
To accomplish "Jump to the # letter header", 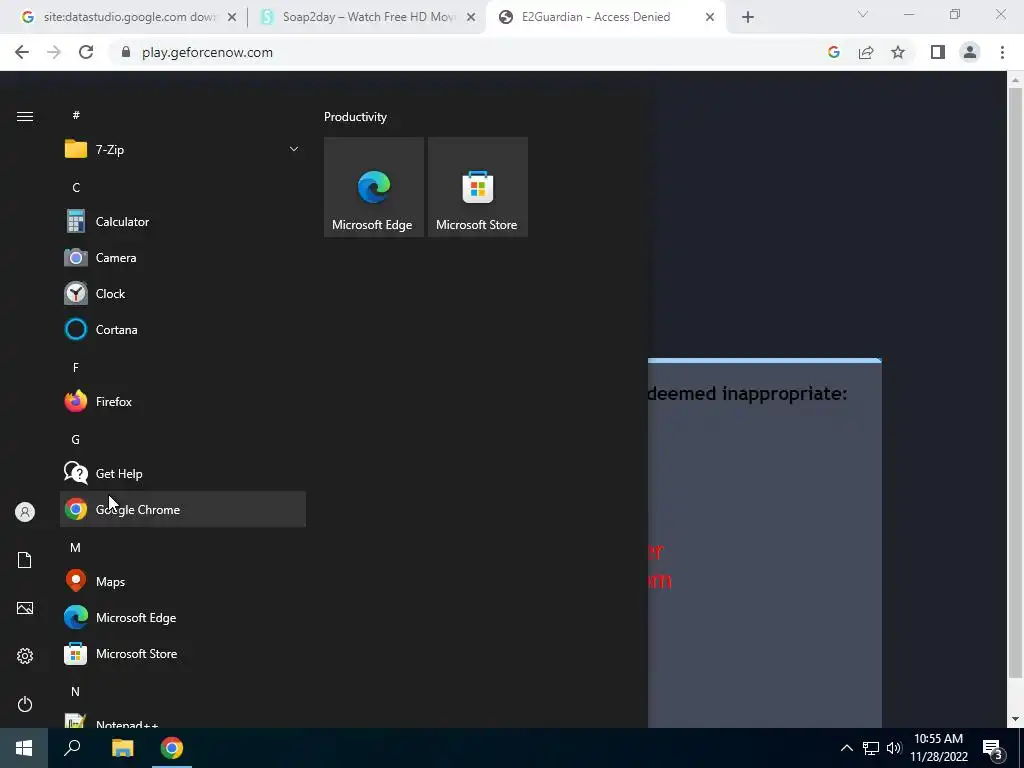I will tap(76, 115).
